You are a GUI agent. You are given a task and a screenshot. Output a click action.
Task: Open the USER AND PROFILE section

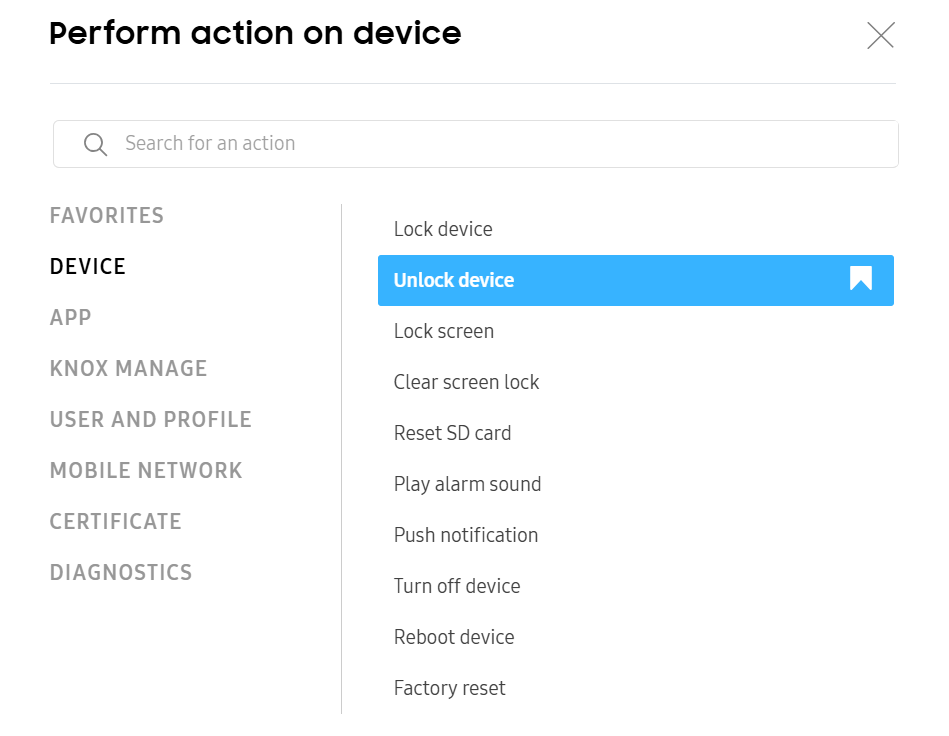[x=150, y=419]
